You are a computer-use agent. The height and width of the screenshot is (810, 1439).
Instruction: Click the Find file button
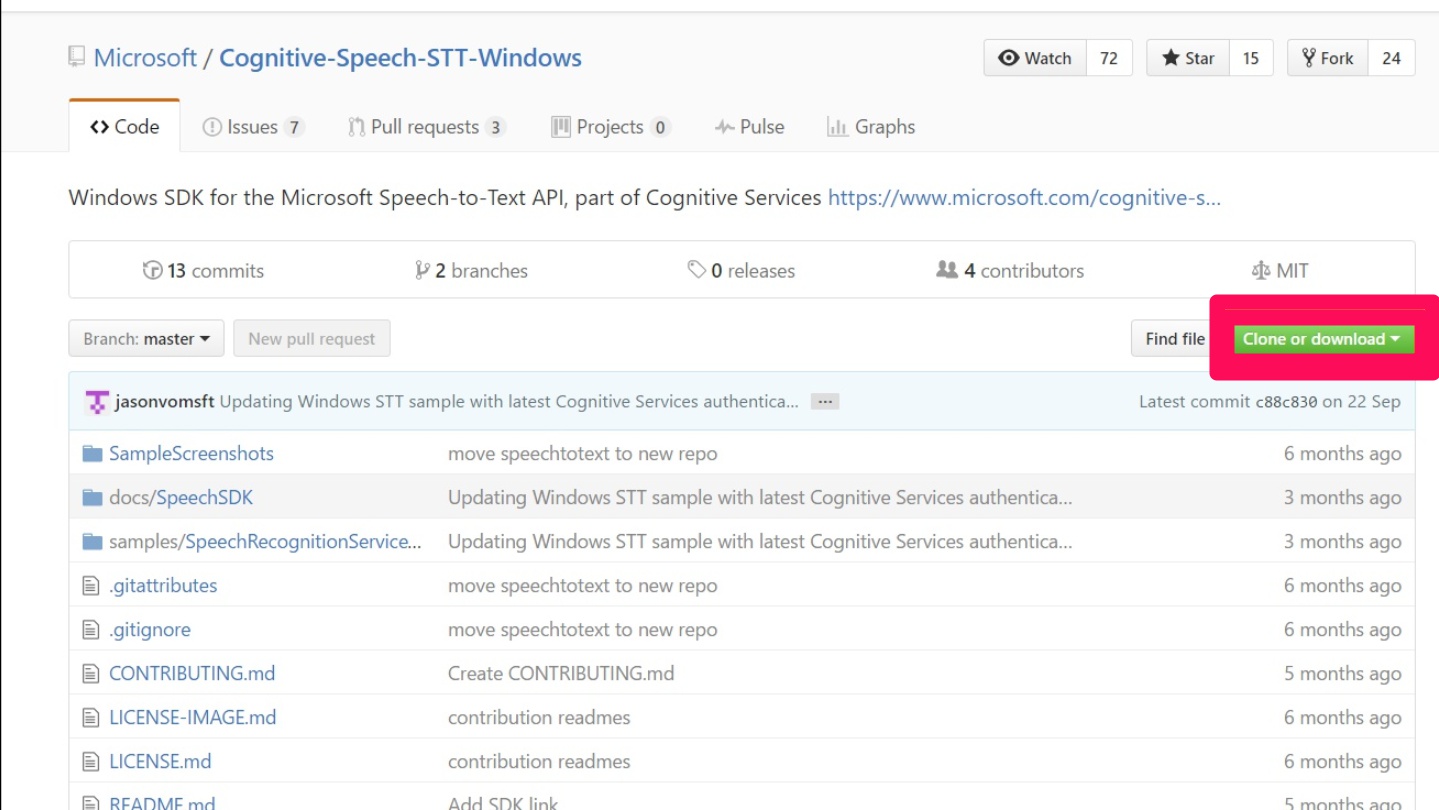1172,339
